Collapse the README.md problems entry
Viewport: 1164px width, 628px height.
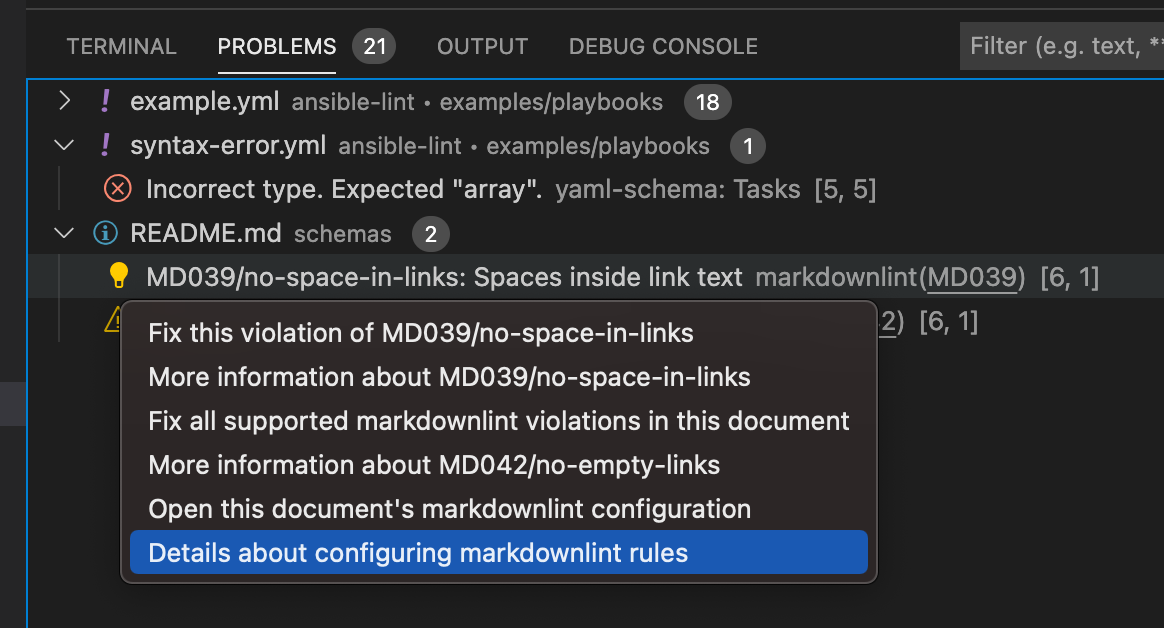pyautogui.click(x=63, y=232)
